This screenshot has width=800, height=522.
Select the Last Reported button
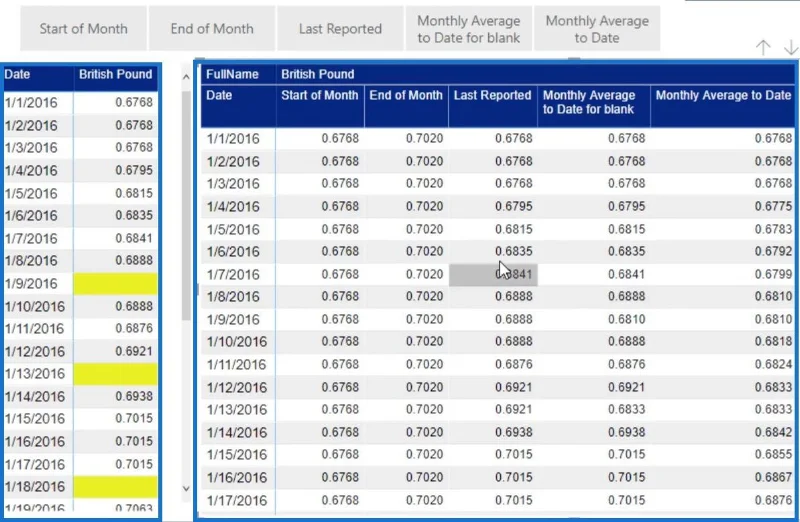340,29
